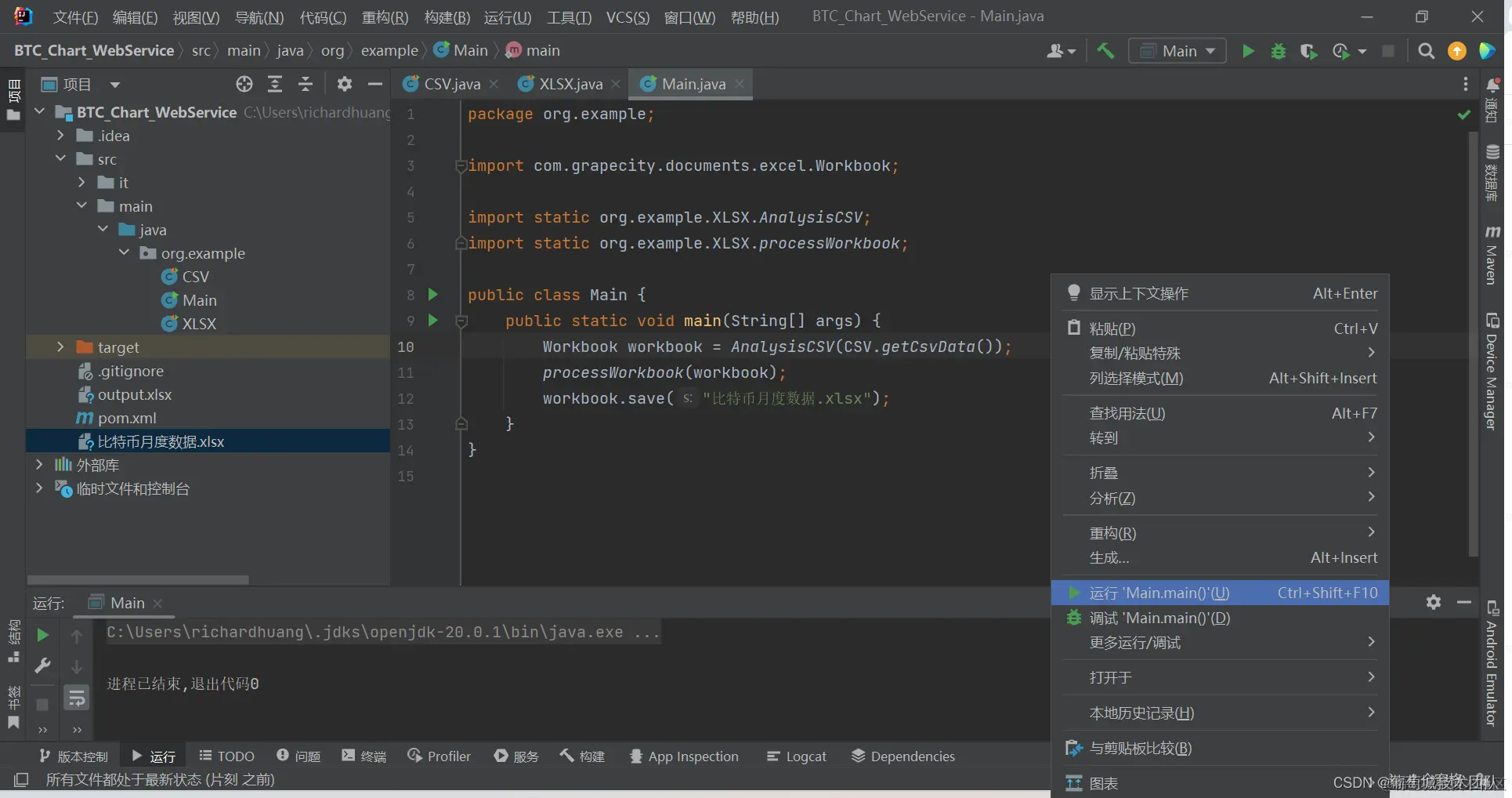The image size is (1512, 798).
Task: Open the VCS(S) menu
Action: point(628,17)
